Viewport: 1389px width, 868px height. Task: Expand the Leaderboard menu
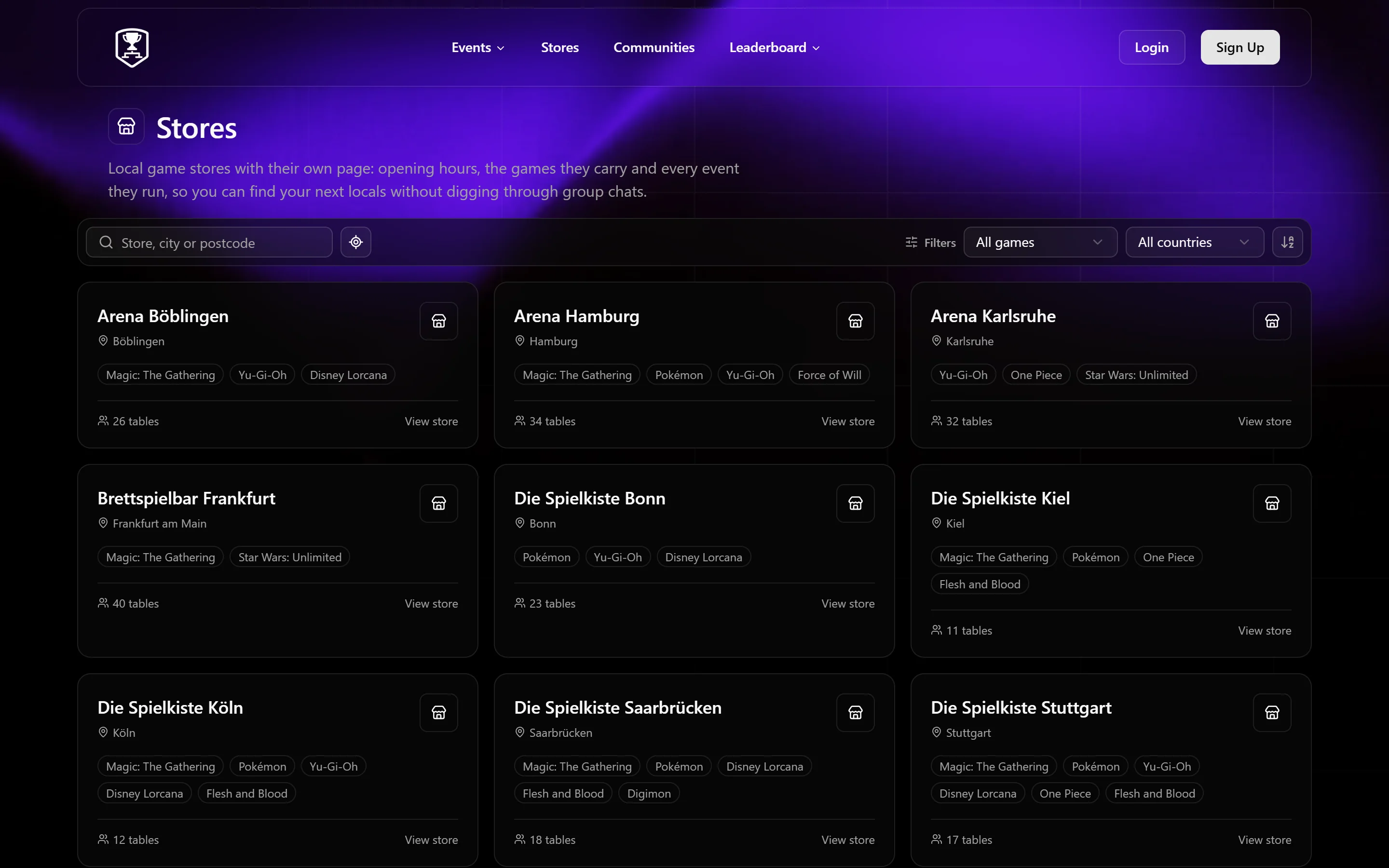(774, 48)
